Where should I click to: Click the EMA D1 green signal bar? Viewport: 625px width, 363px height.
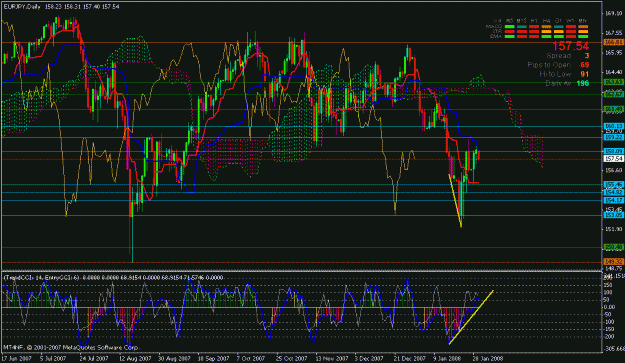[x=558, y=36]
